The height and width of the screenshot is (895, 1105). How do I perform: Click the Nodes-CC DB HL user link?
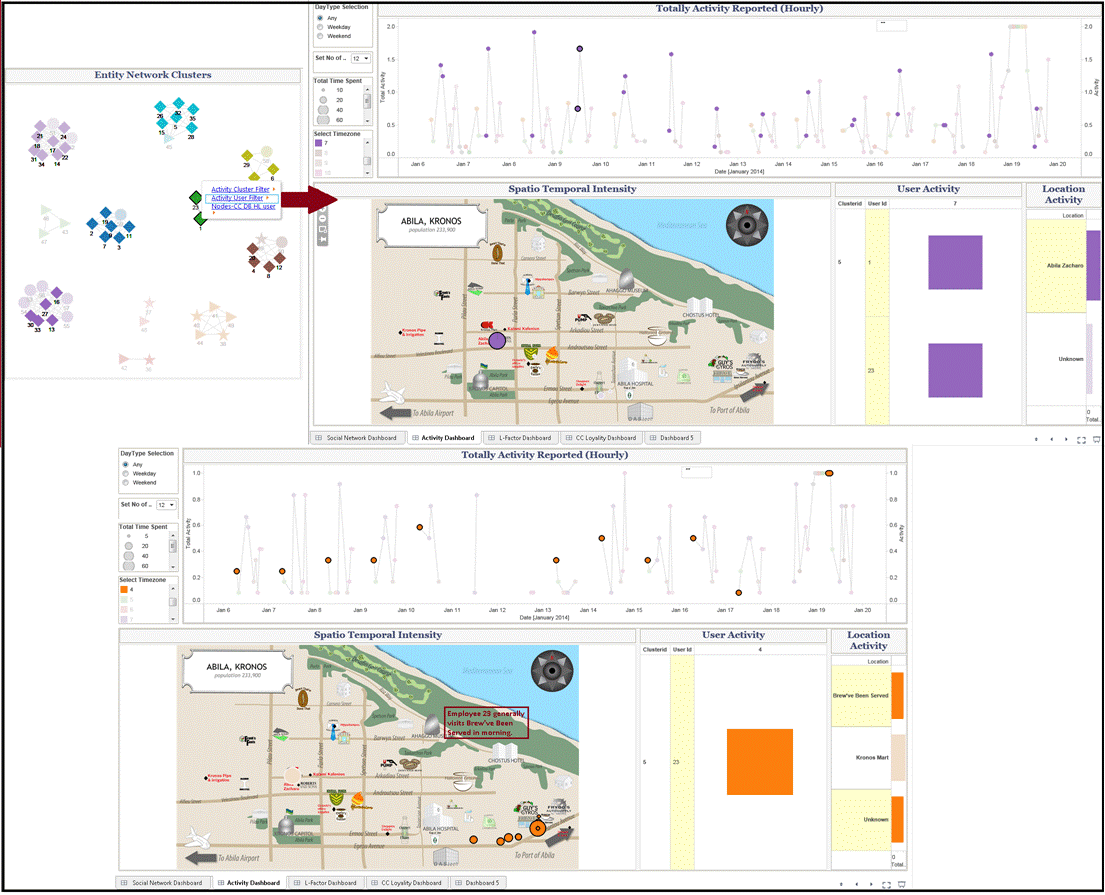click(243, 207)
